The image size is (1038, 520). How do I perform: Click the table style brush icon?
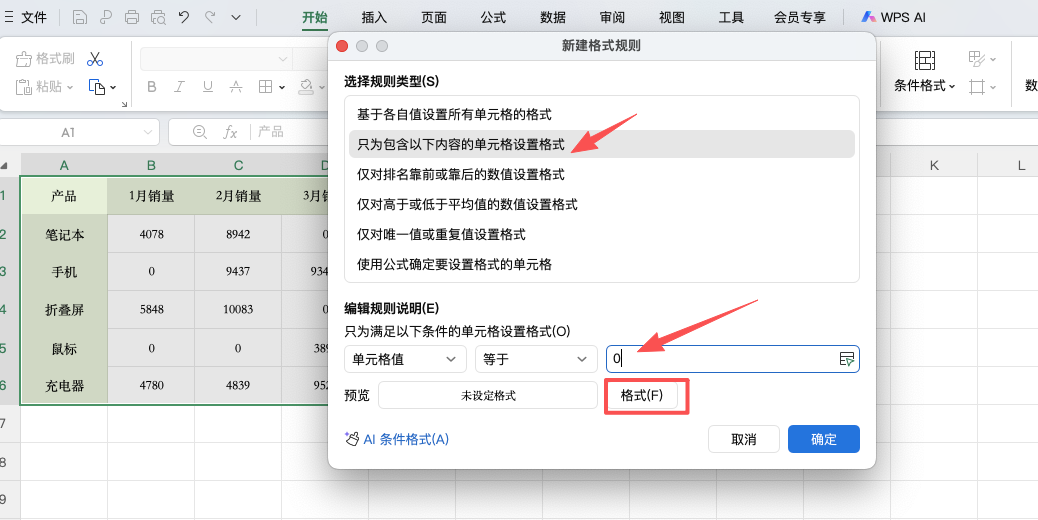click(976, 59)
